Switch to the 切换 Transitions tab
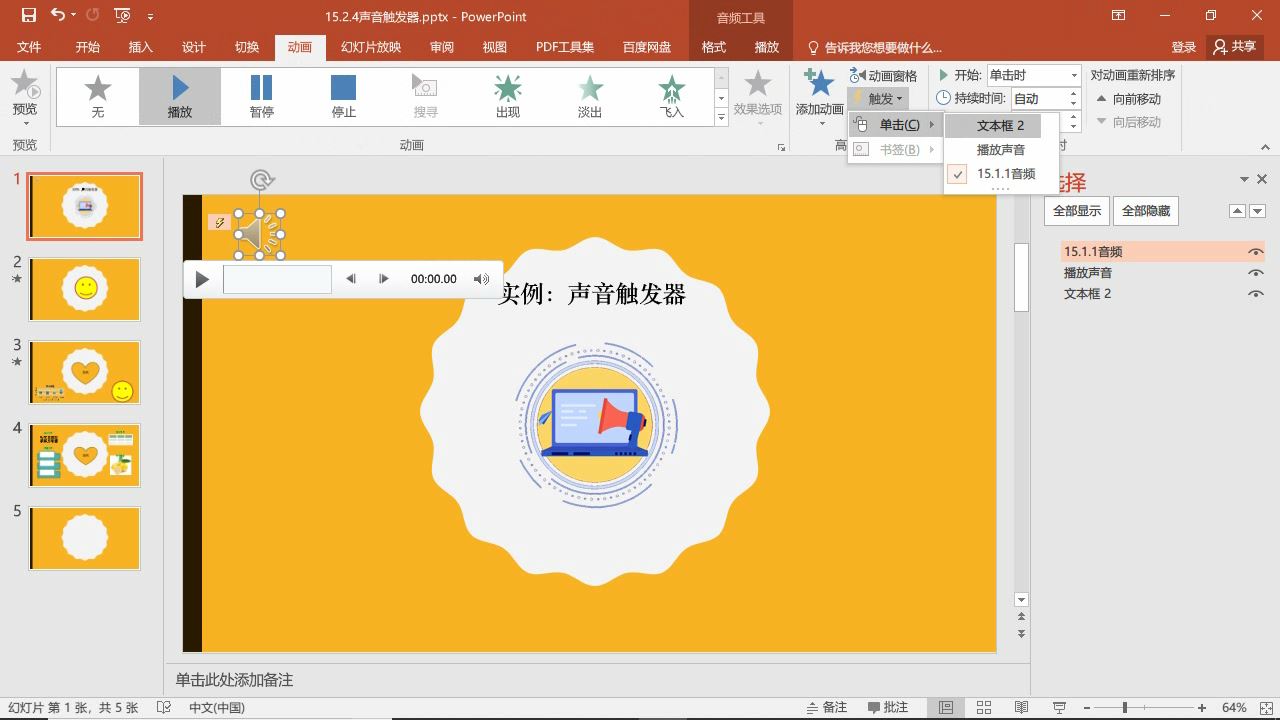The image size is (1280, 720). pyautogui.click(x=246, y=47)
